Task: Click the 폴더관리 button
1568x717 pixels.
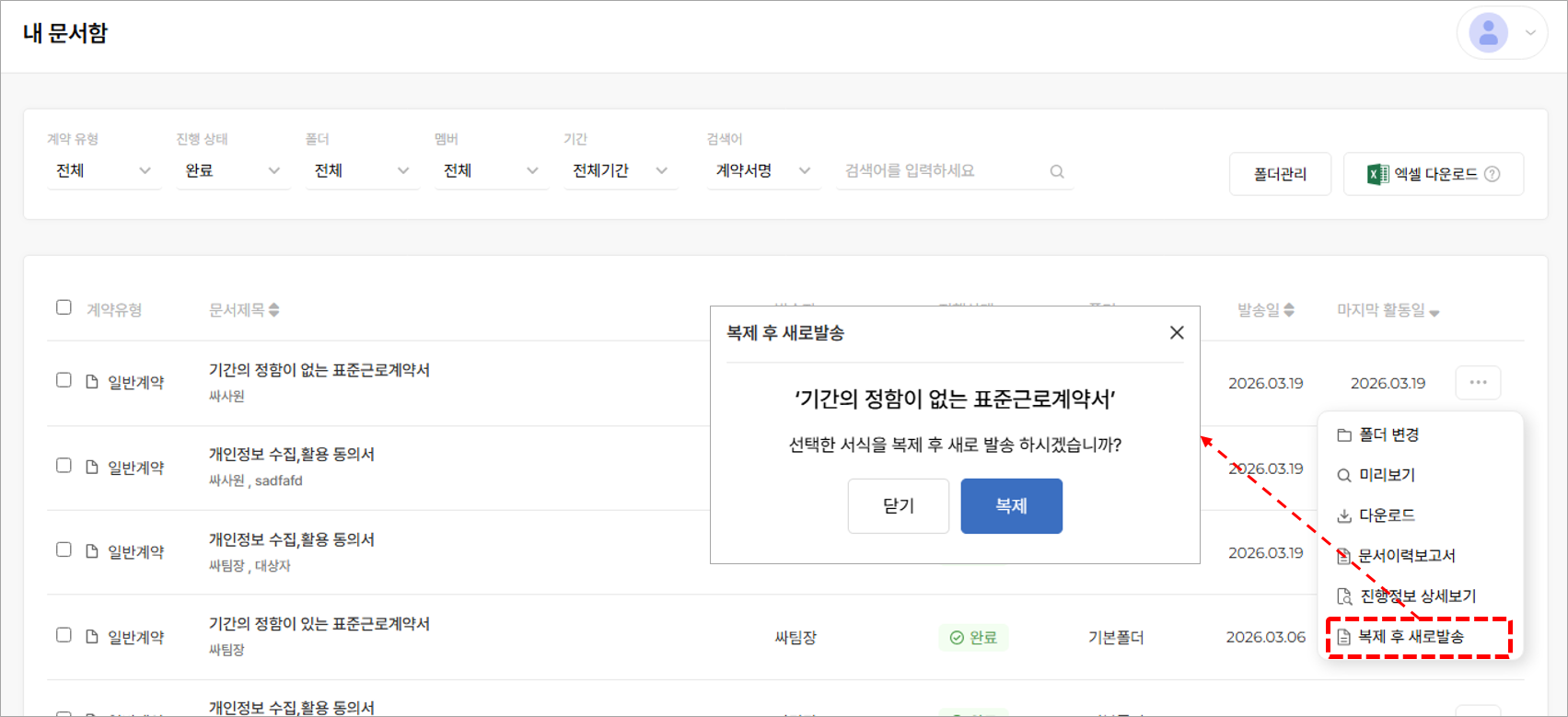Action: [1280, 174]
